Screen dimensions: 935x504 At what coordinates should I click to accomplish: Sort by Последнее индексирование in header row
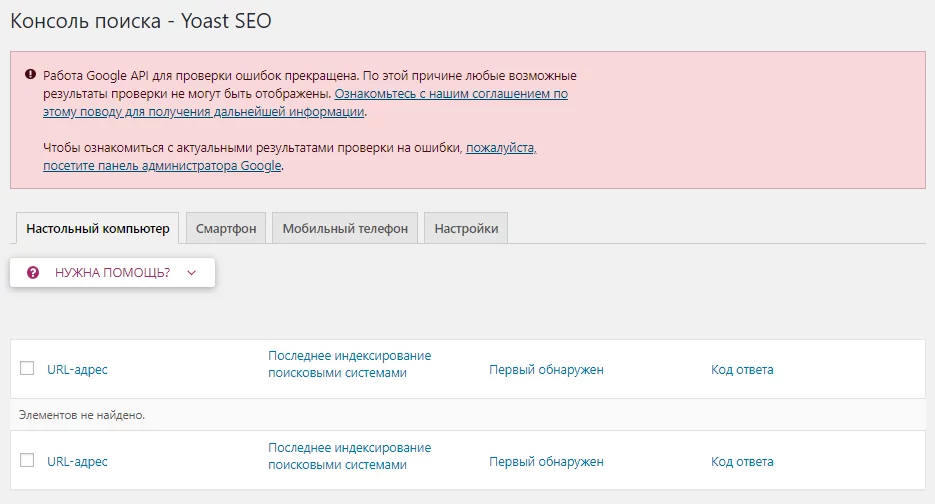(x=349, y=364)
